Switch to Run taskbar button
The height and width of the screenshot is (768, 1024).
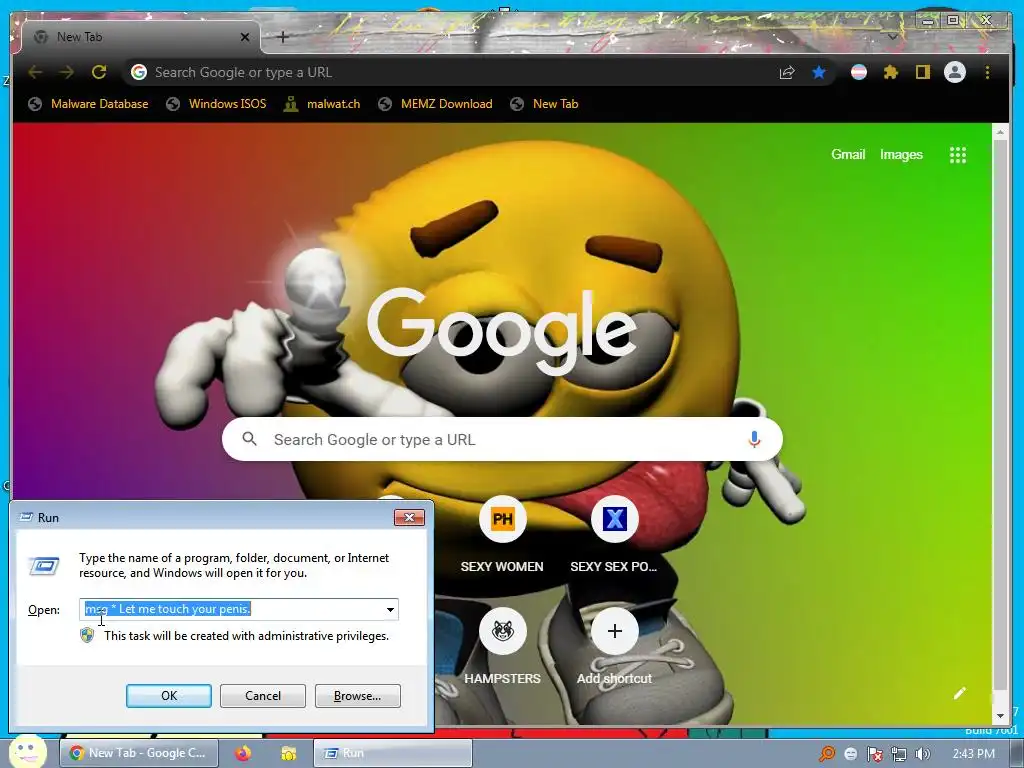click(x=392, y=753)
